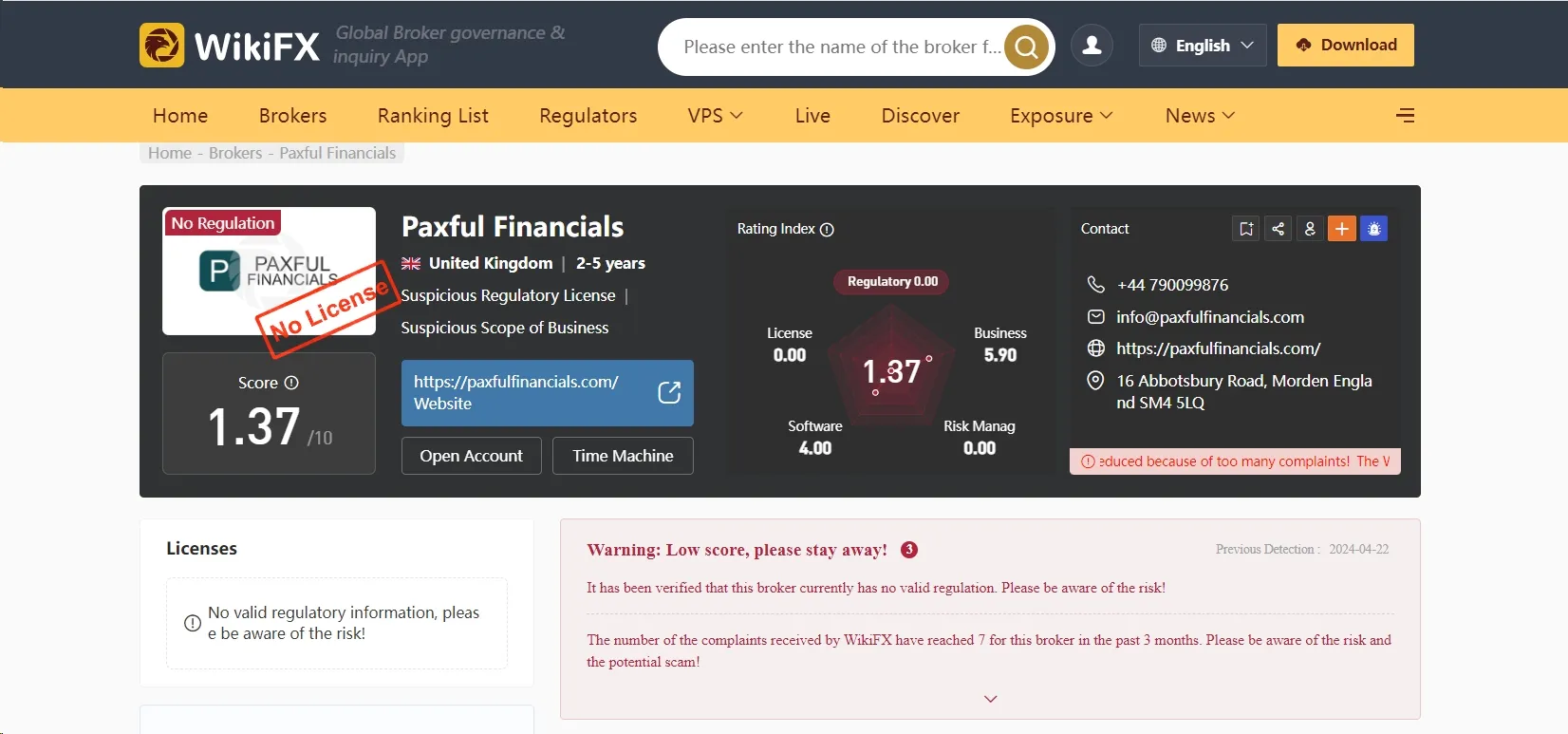
Task: Click the blue alarm siren icon
Action: point(1374,229)
